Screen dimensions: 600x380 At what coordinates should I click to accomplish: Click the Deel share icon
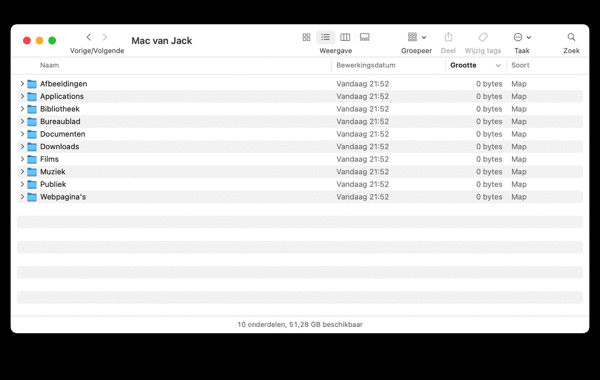tap(448, 37)
